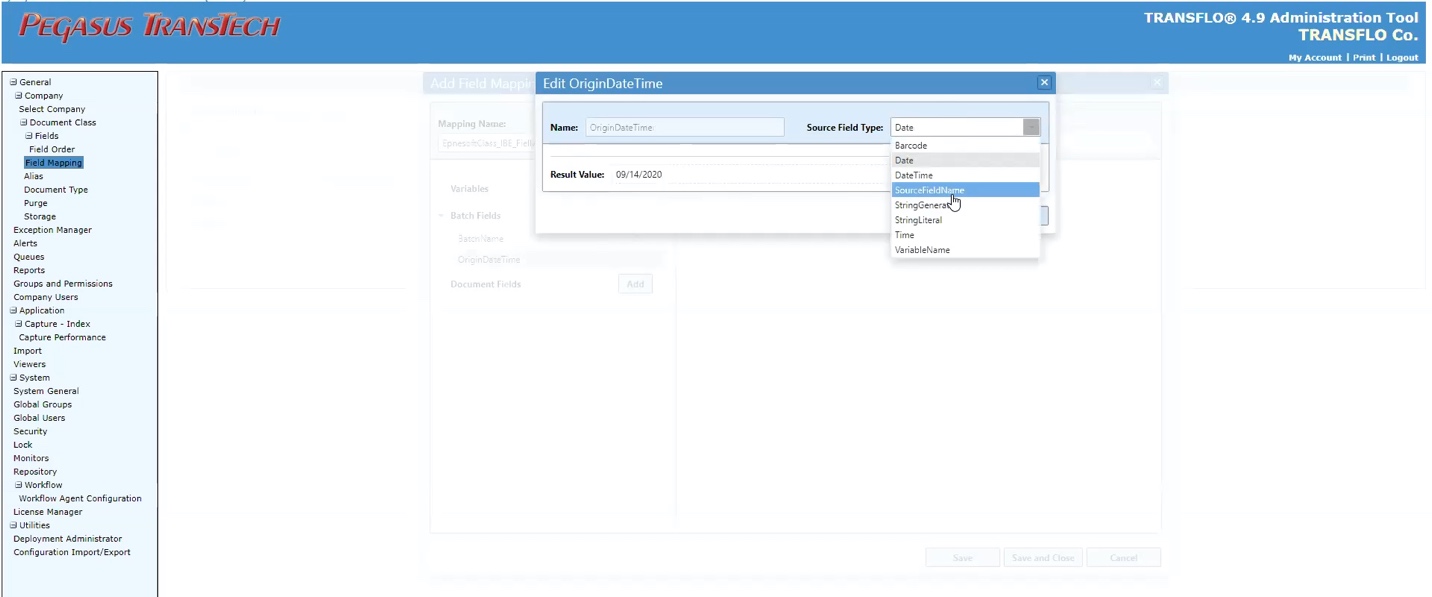The width and height of the screenshot is (1432, 597).
Task: Pick VariableName from the dropdown list
Action: pos(965,250)
